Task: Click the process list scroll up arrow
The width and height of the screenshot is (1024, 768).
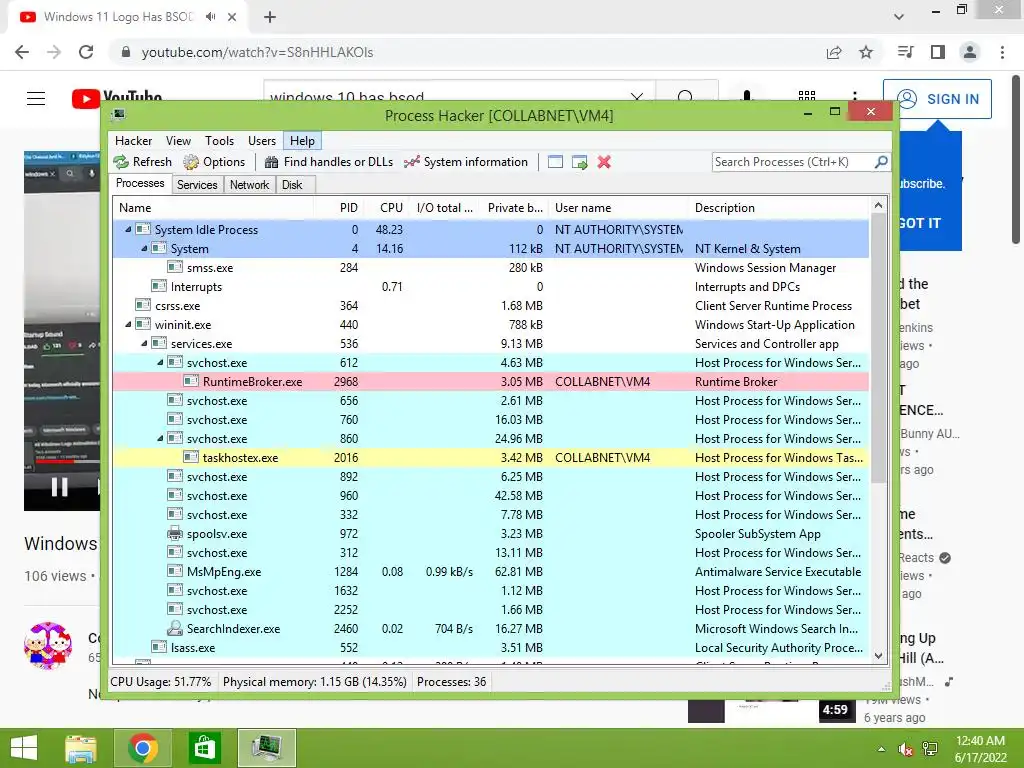Action: click(878, 206)
